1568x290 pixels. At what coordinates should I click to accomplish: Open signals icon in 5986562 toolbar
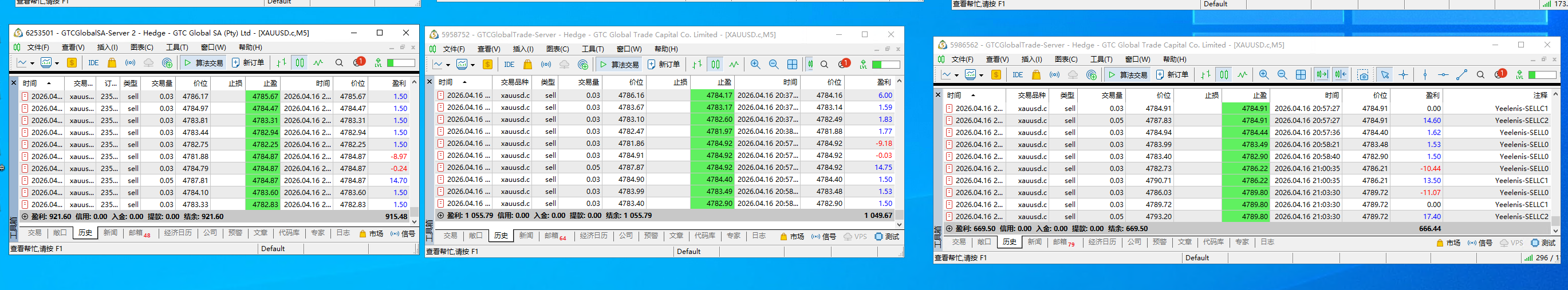pyautogui.click(x=1055, y=75)
